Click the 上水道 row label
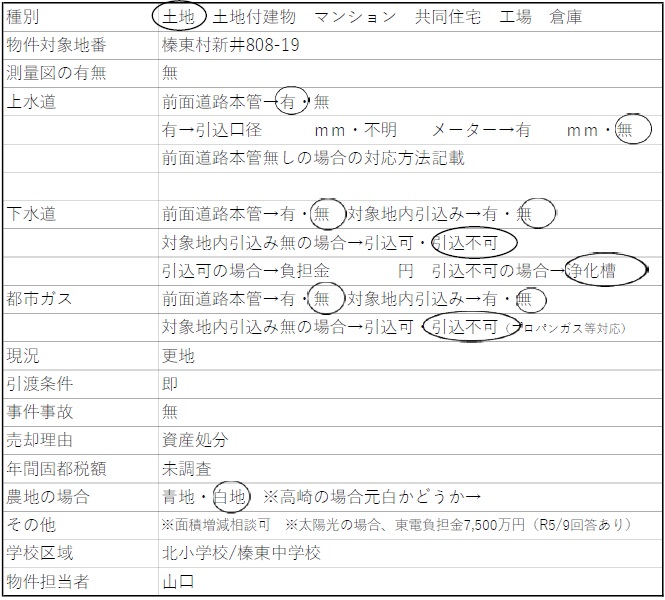The width and height of the screenshot is (665, 600). 31,102
